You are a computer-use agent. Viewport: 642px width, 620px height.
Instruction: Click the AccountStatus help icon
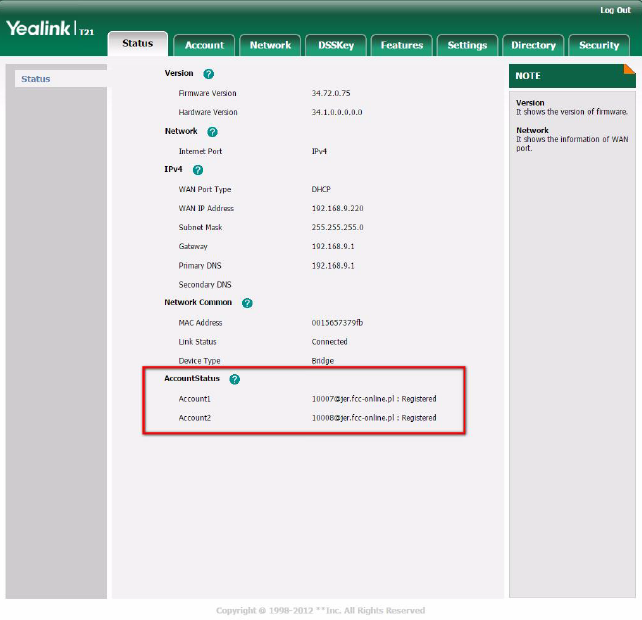[x=234, y=379]
